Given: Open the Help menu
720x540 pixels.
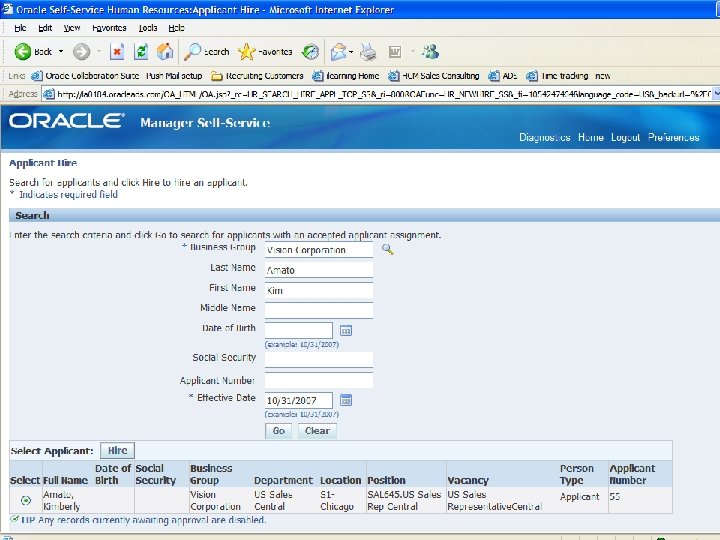Looking at the screenshot, I should (x=176, y=28).
